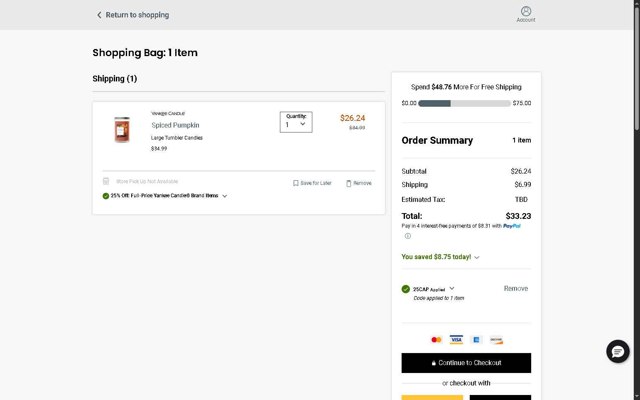Click the green check next to 25CAP code
640x400 pixels.
405,289
